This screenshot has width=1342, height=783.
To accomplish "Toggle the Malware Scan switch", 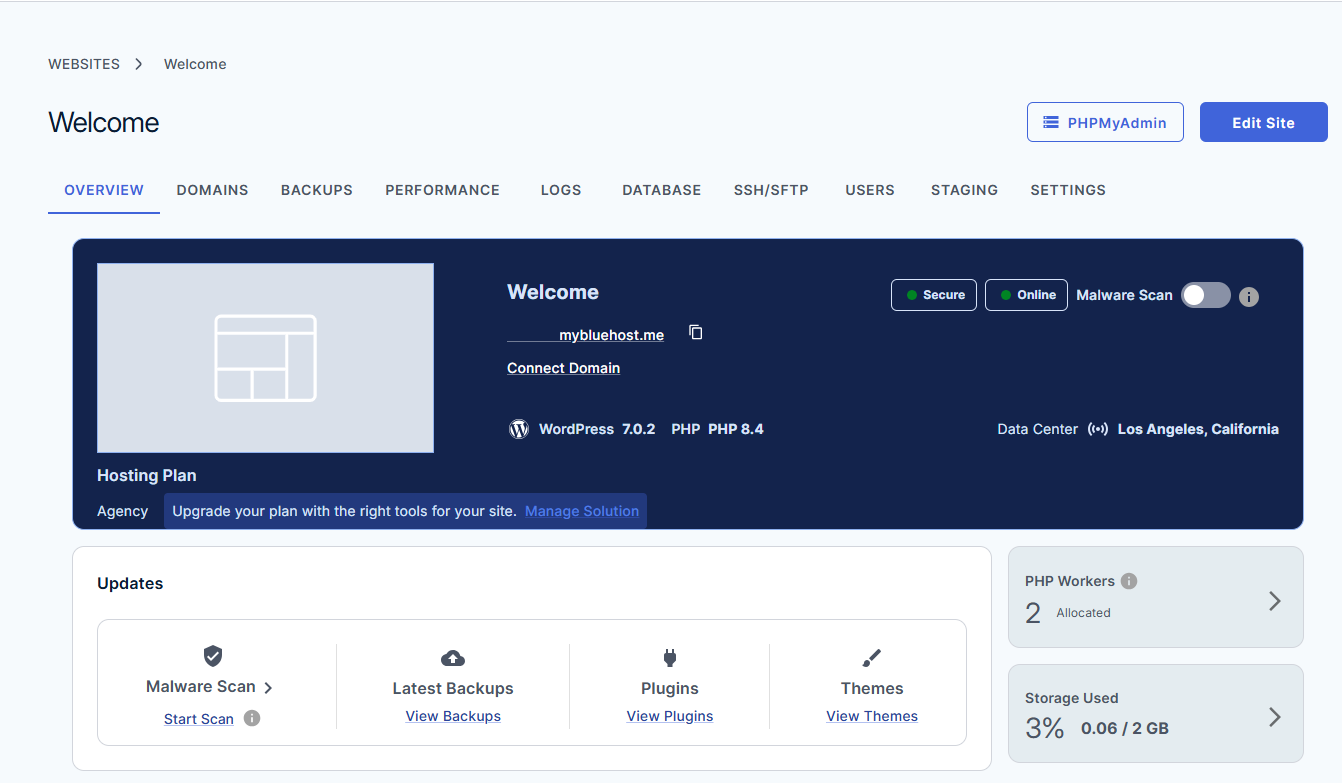I will pos(1206,295).
